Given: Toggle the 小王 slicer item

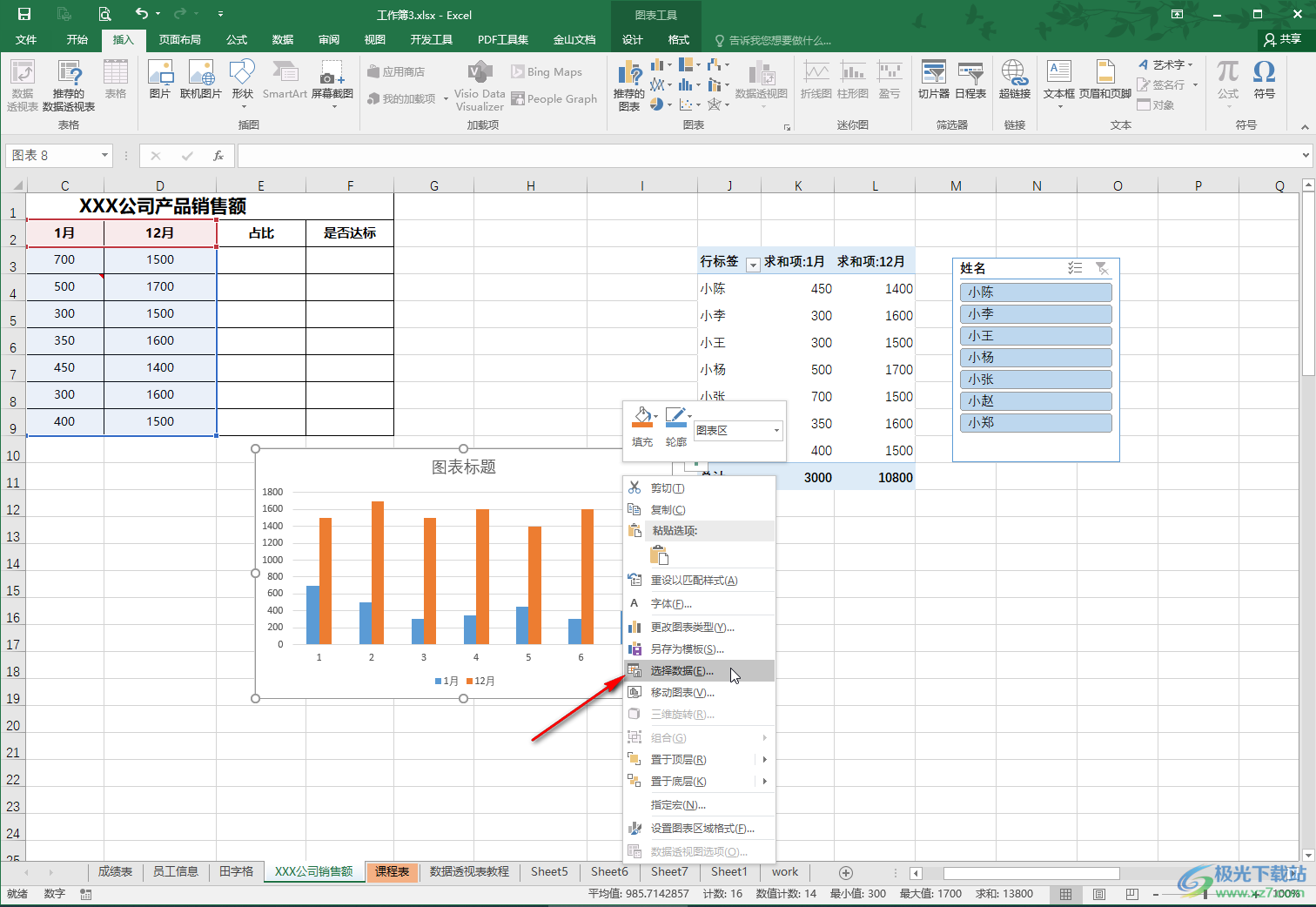Looking at the screenshot, I should [x=1036, y=336].
